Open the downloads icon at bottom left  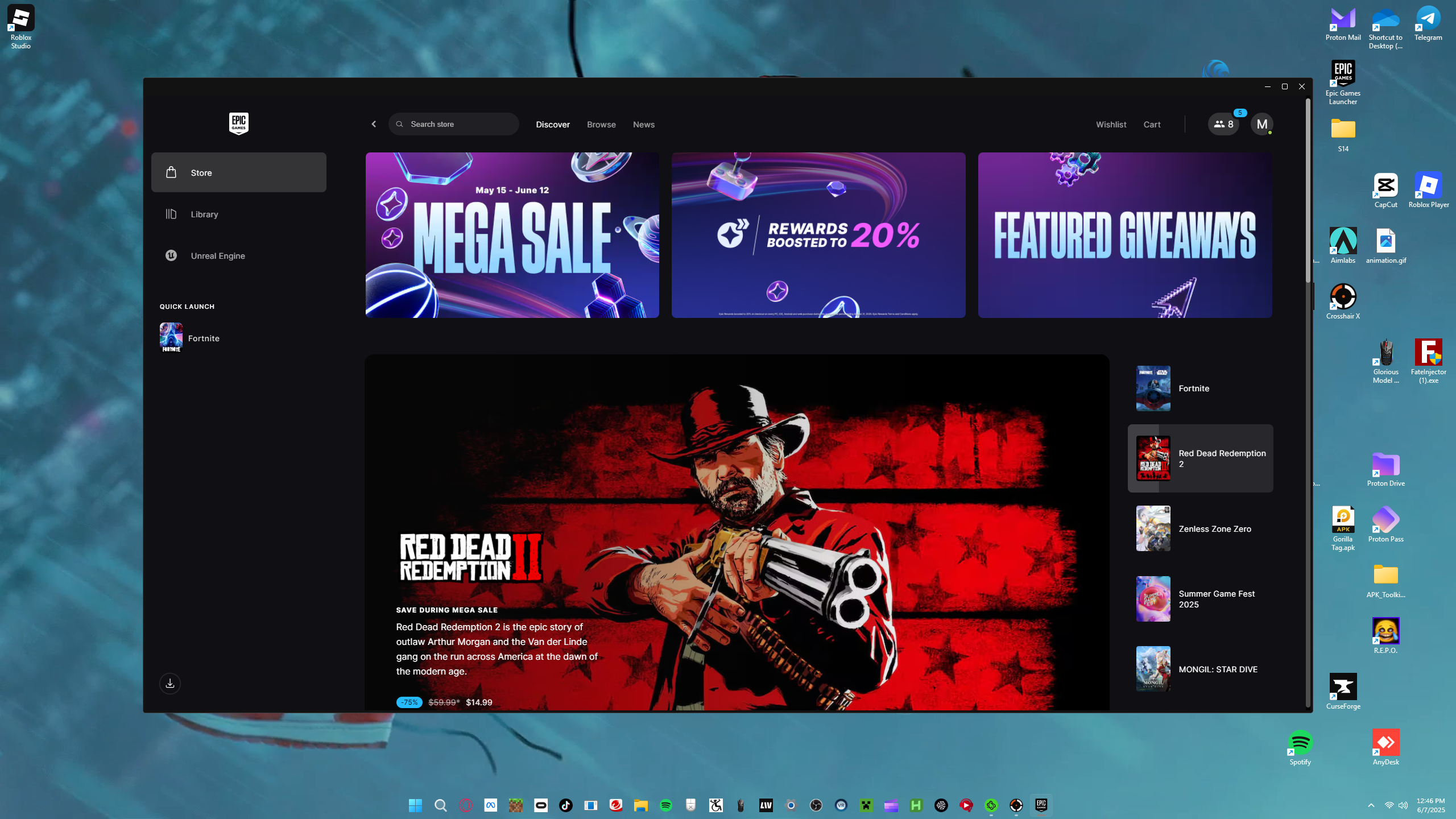pyautogui.click(x=170, y=684)
